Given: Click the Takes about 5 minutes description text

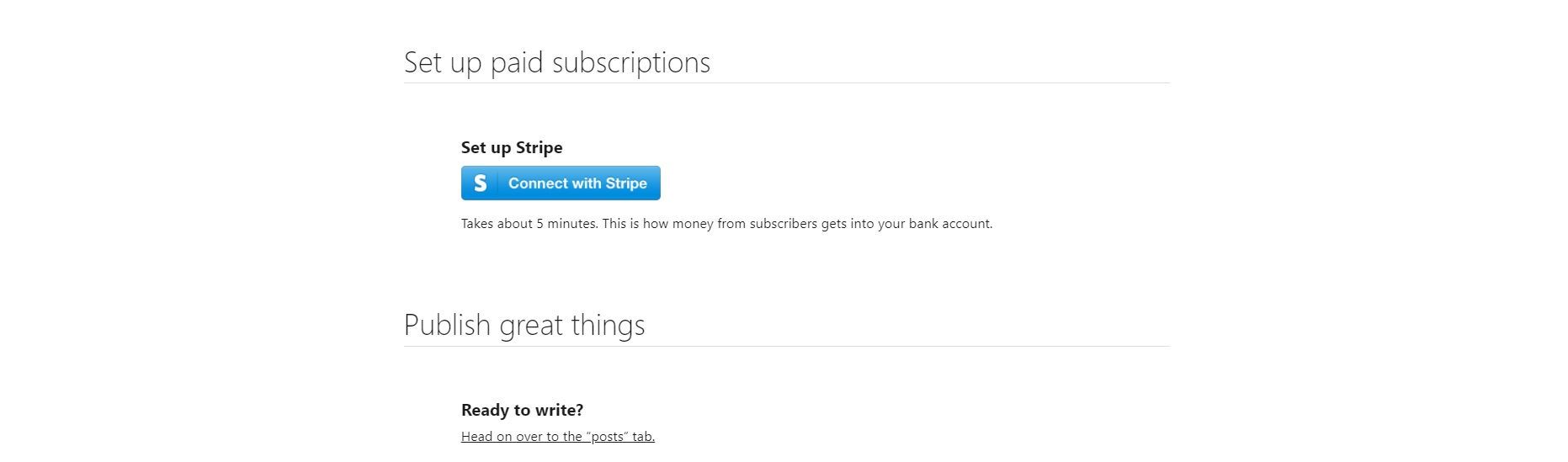Looking at the screenshot, I should point(727,223).
